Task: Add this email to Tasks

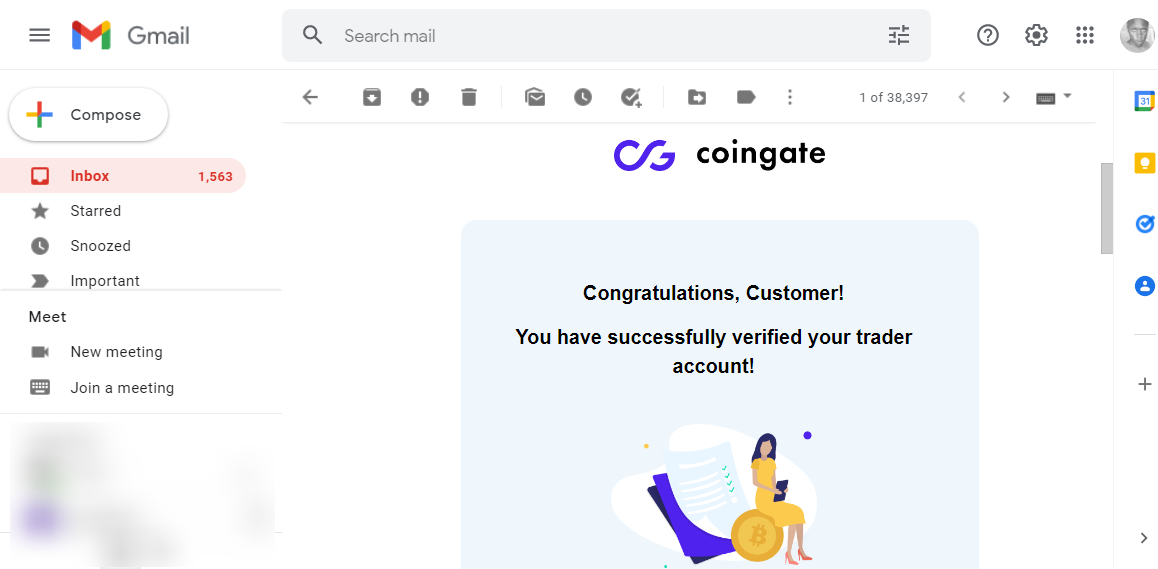Action: 631,97
